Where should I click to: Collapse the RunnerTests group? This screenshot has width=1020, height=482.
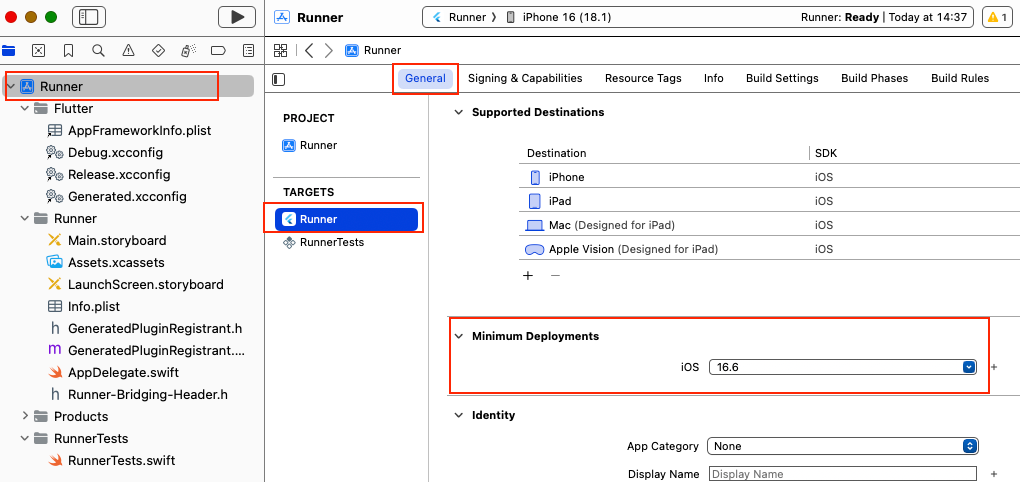[25, 438]
